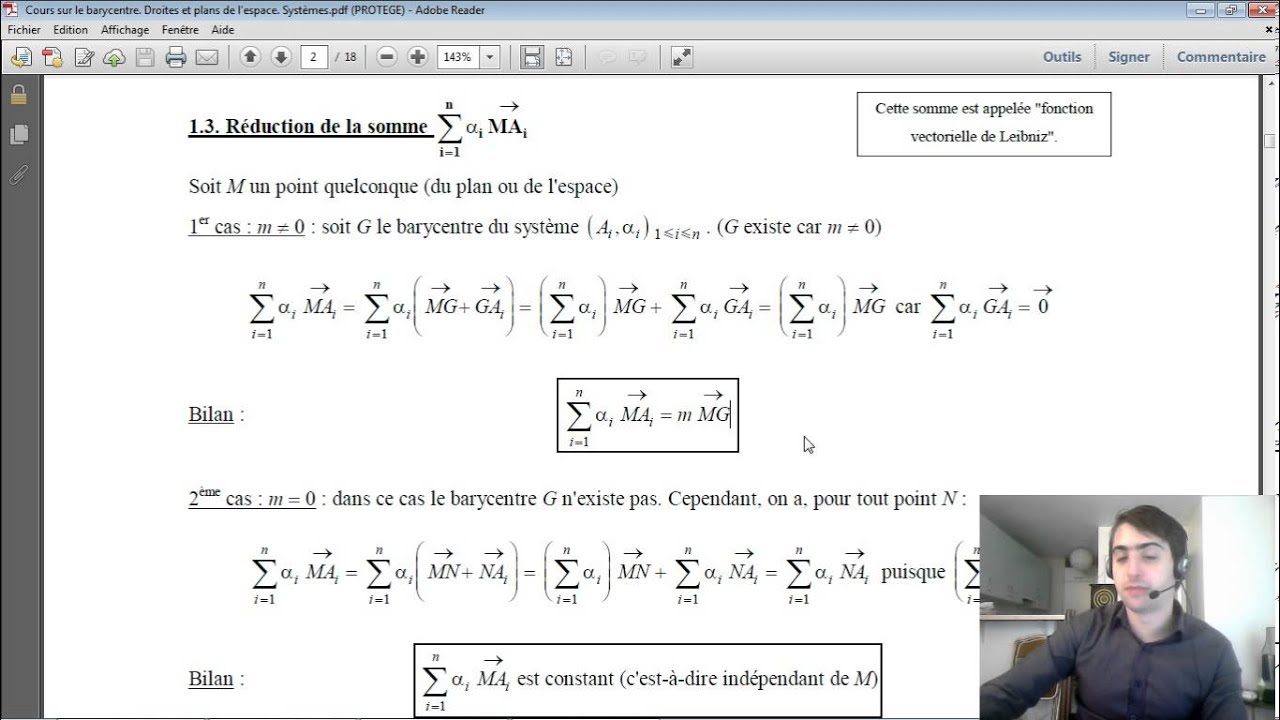The height and width of the screenshot is (720, 1280).
Task: Open the Edition menu
Action: (71, 30)
